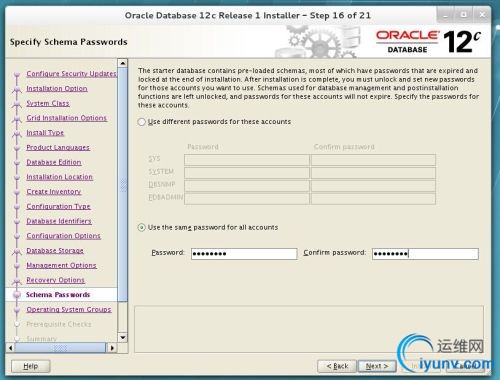Open the Database Edition step
This screenshot has height=380, width=500.
[54, 162]
